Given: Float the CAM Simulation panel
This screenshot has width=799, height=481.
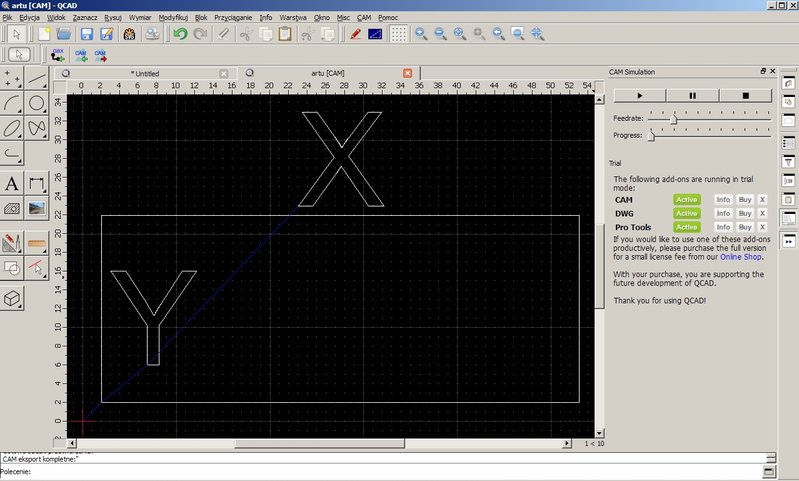Looking at the screenshot, I should pos(763,71).
